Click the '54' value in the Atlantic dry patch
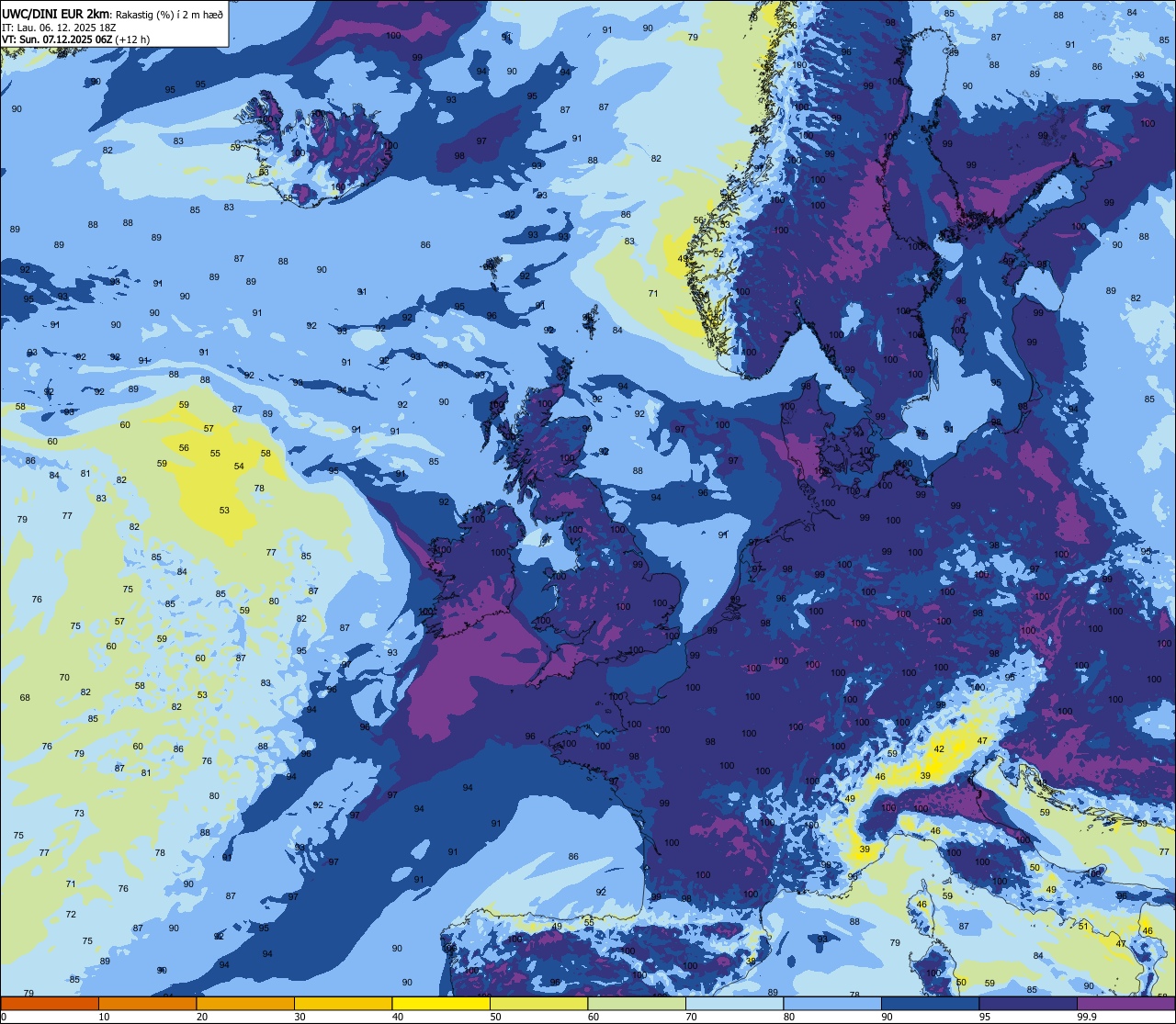Image resolution: width=1176 pixels, height=1024 pixels. pyautogui.click(x=239, y=467)
